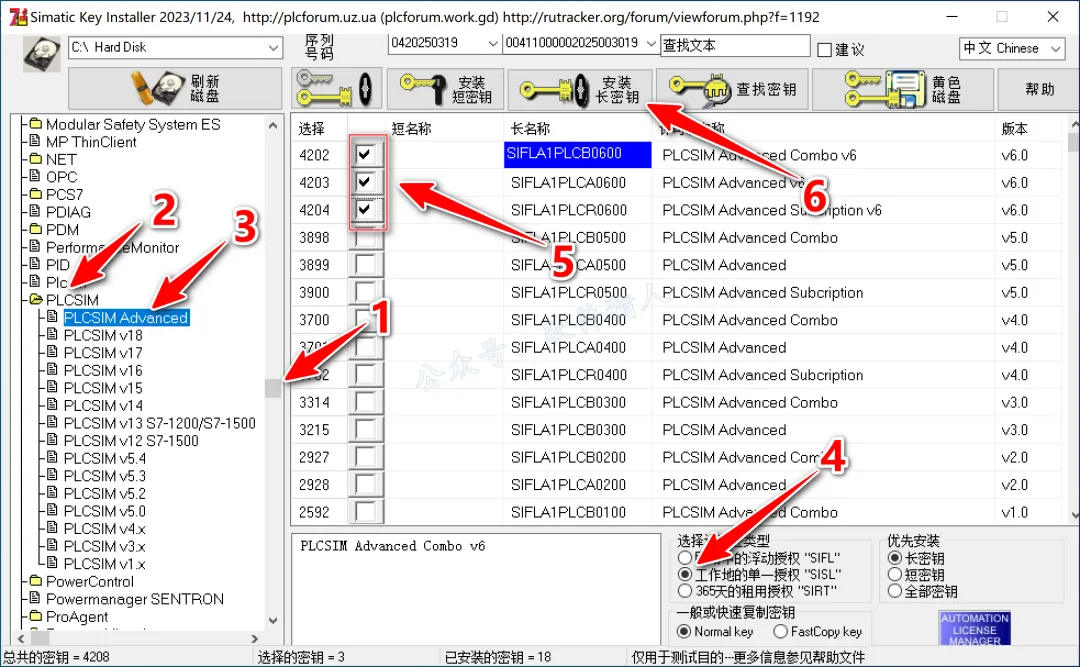Click the SIFLA1PLCB0600 long name cell

(577, 154)
